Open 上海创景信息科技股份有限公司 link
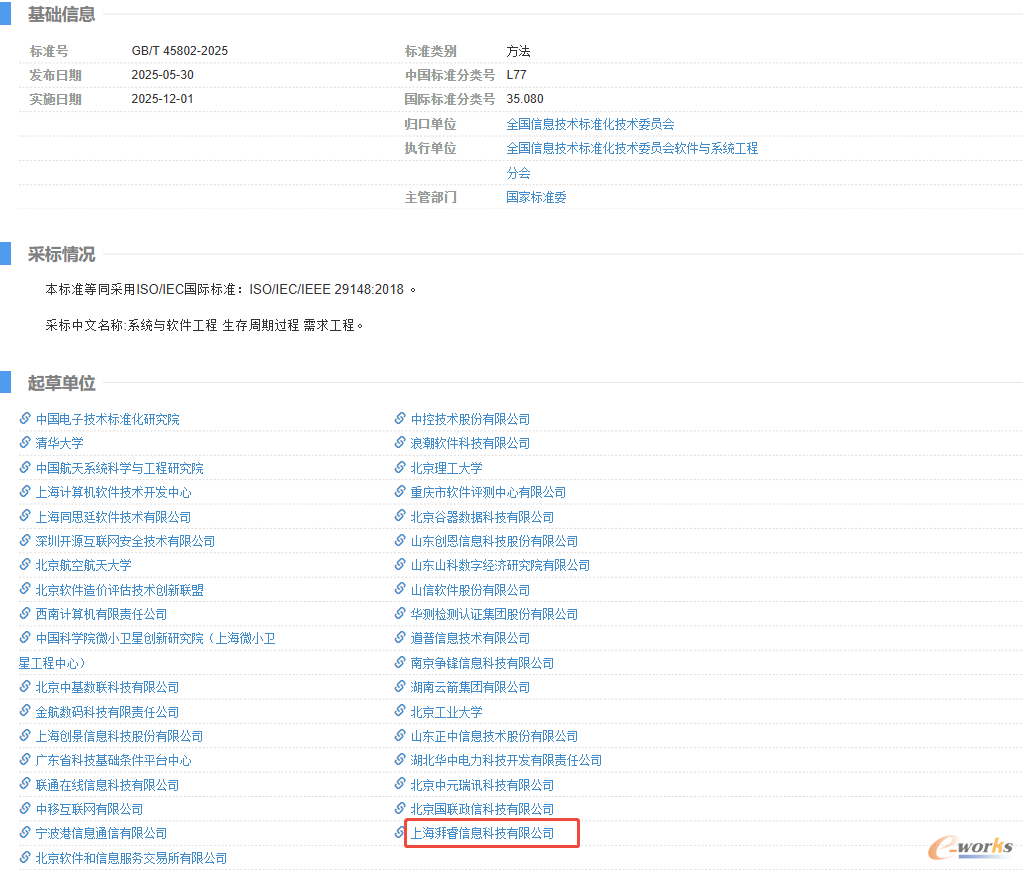 119,736
